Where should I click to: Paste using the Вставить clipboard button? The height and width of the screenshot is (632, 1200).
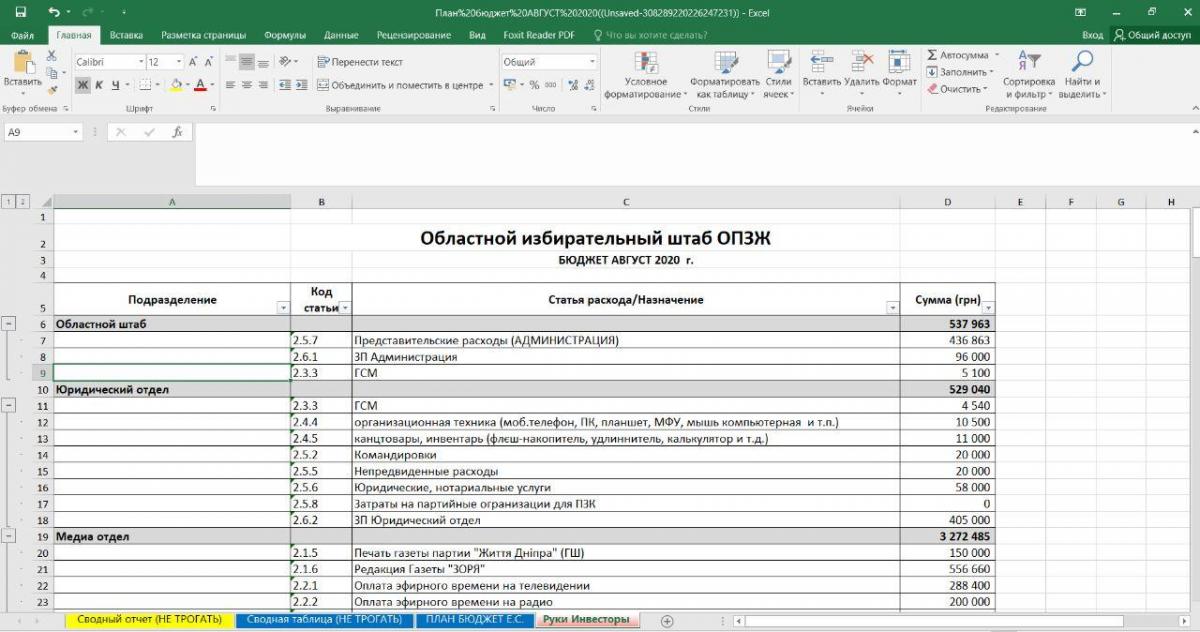[22, 70]
